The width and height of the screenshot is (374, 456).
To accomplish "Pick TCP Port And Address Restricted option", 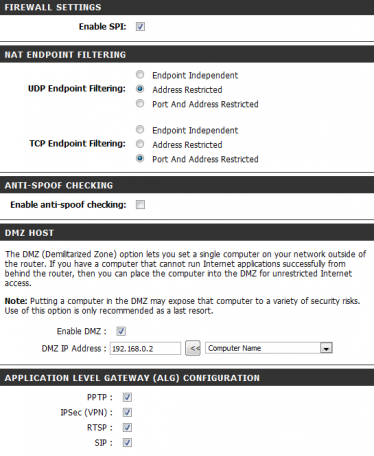I will coord(140,158).
